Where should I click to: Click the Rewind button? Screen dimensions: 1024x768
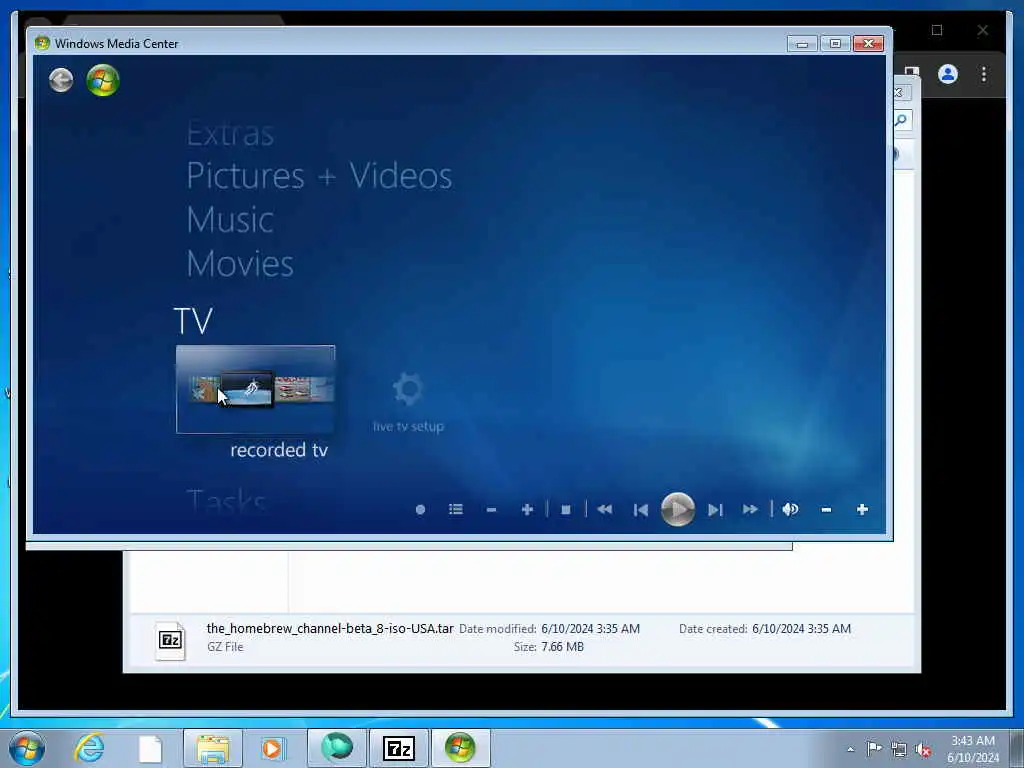(x=605, y=509)
